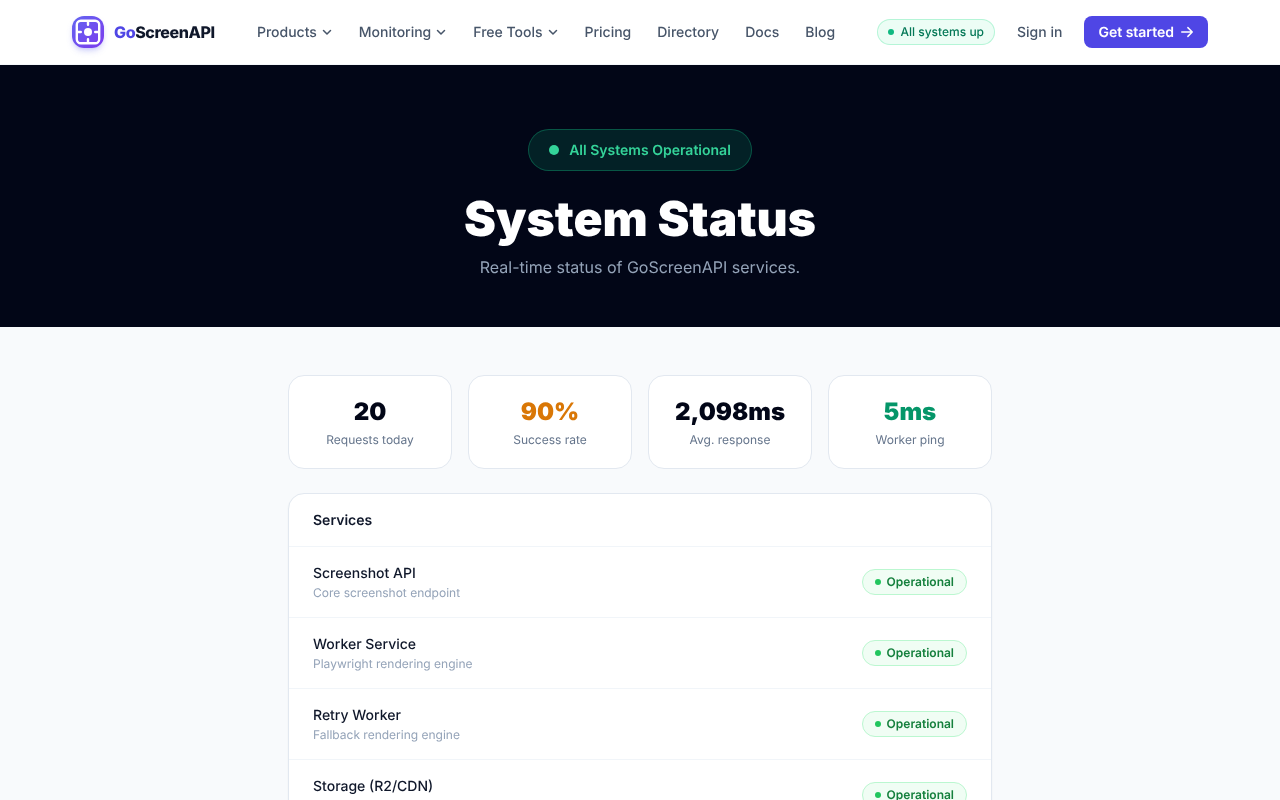Click Operational badge for Screenshot API
This screenshot has width=1280, height=800.
tap(914, 582)
